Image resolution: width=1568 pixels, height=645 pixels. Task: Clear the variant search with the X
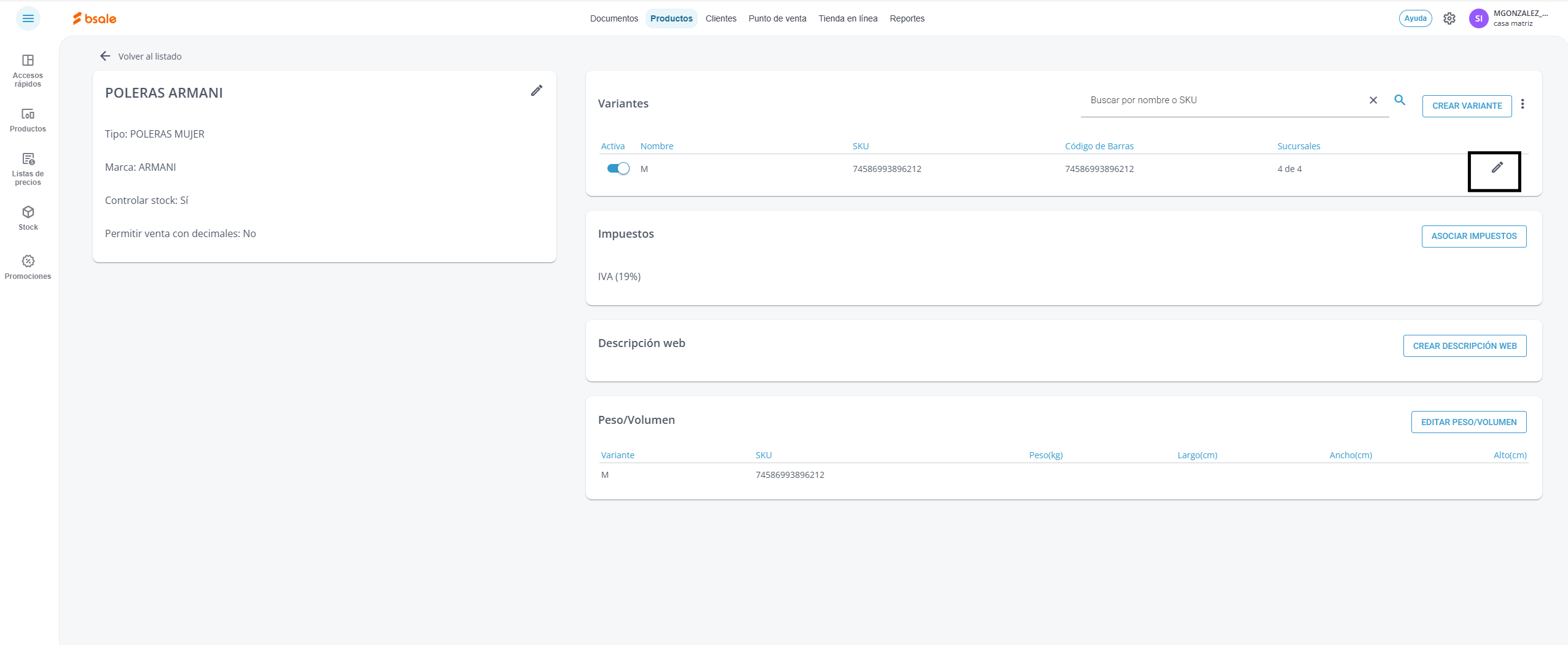point(1373,100)
